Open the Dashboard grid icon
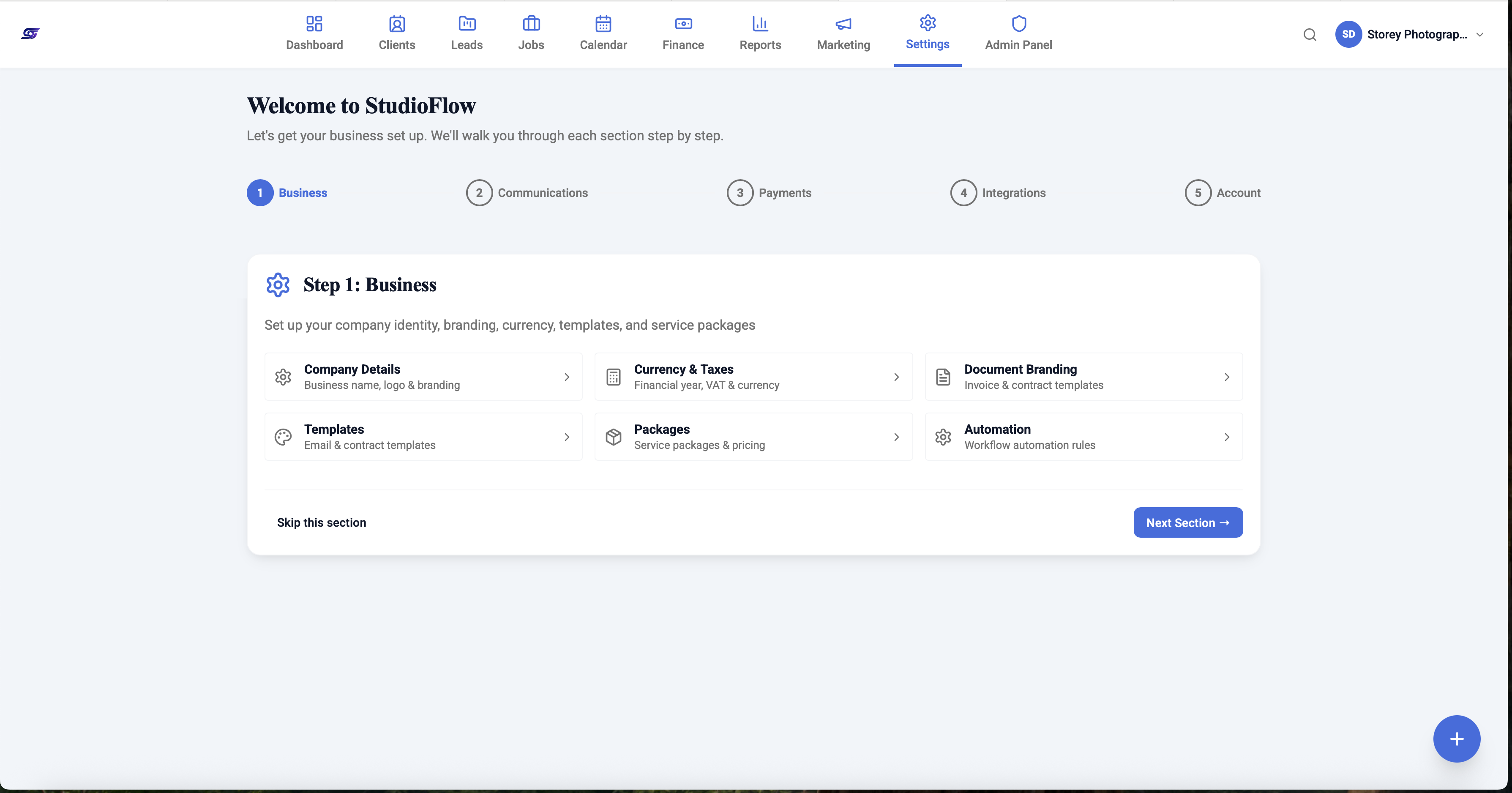 [x=314, y=24]
